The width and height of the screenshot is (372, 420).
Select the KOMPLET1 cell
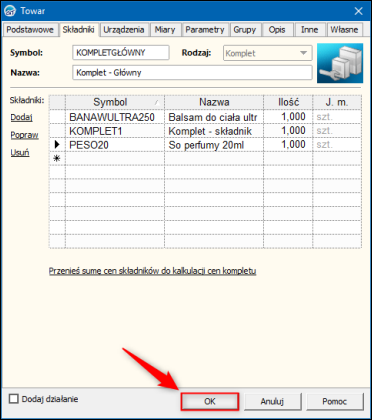pos(115,131)
